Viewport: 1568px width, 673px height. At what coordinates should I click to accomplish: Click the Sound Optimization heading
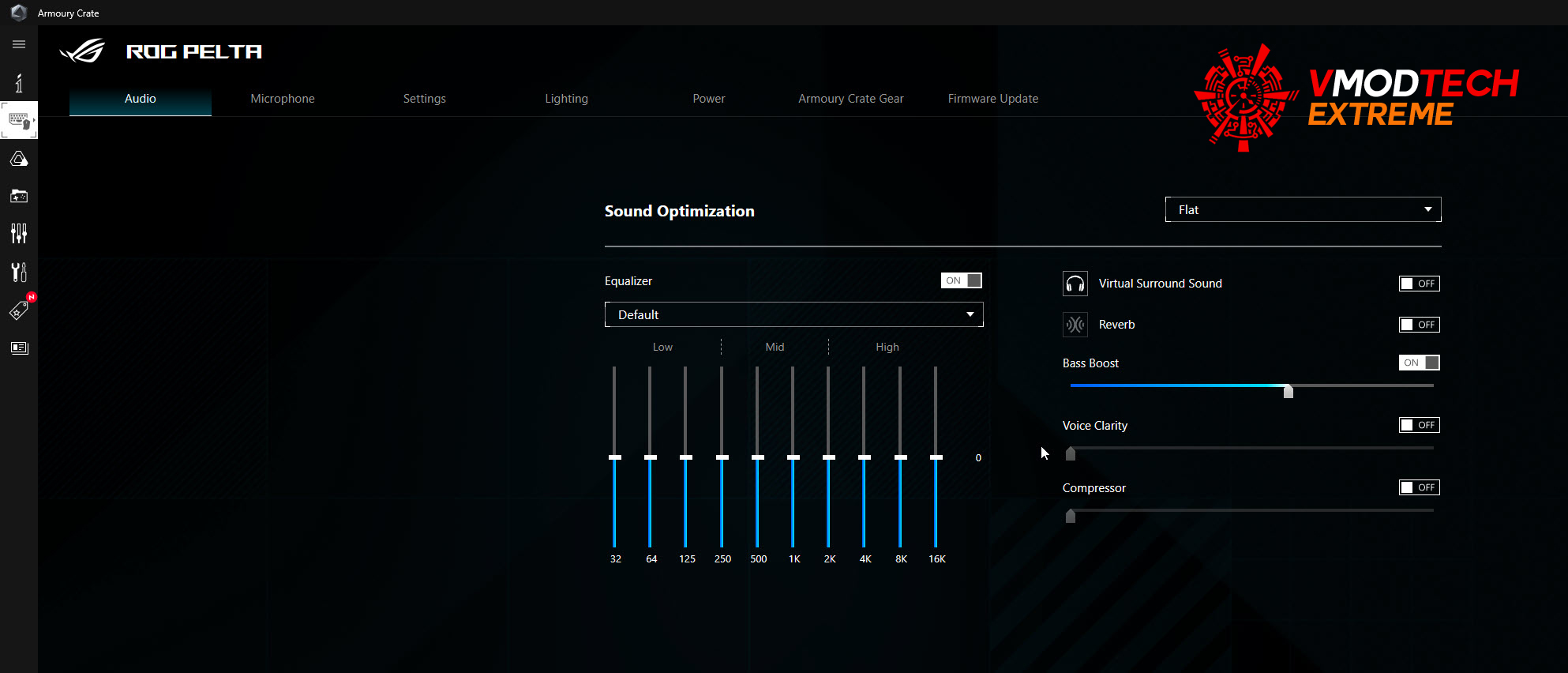(x=680, y=211)
